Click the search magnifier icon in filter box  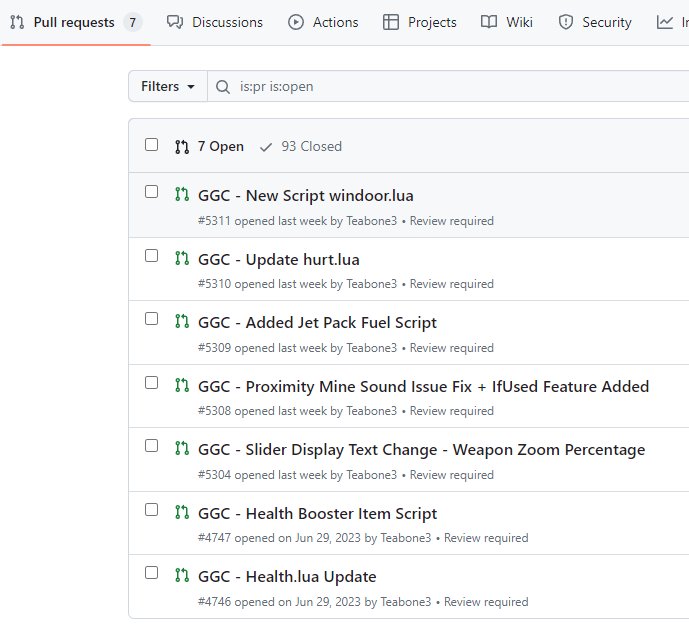pos(223,87)
